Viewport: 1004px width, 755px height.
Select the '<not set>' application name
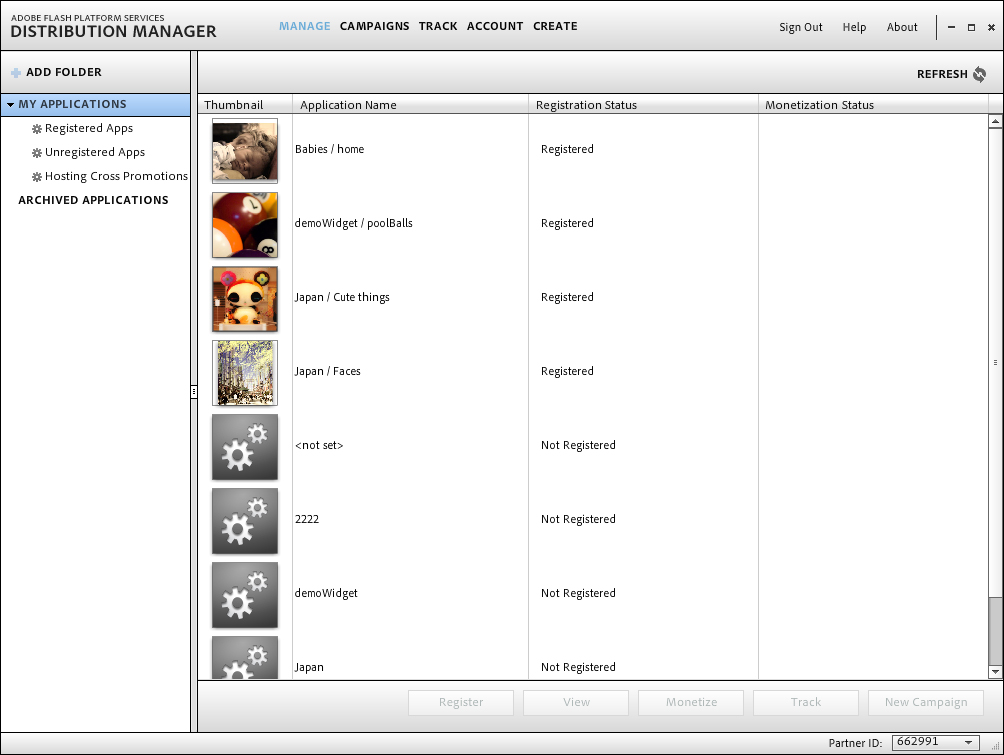pyautogui.click(x=319, y=445)
